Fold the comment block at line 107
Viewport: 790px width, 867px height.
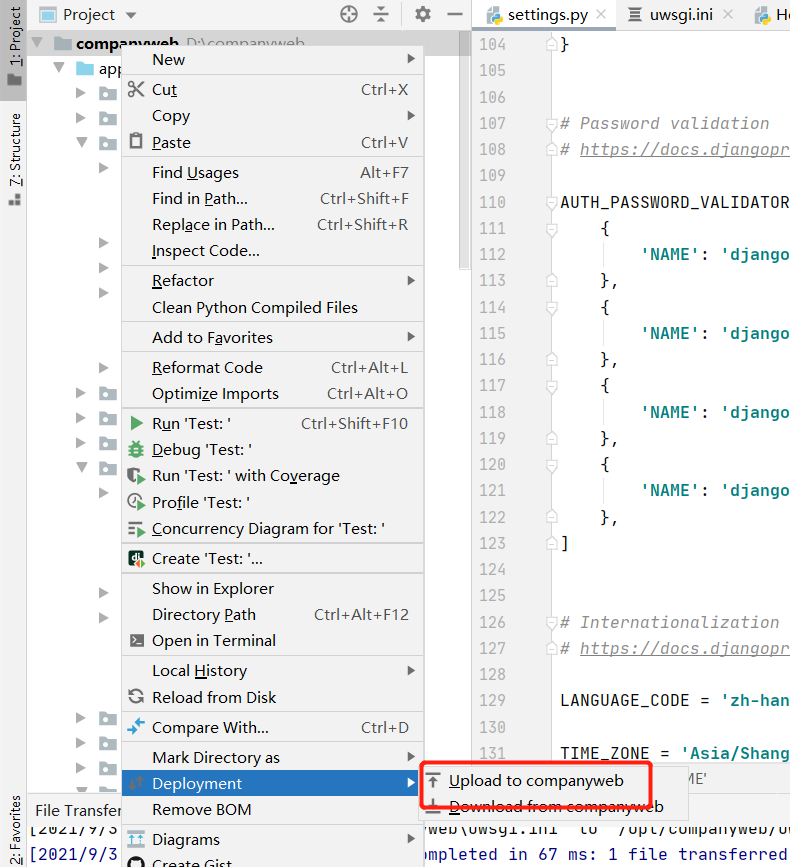[552, 124]
